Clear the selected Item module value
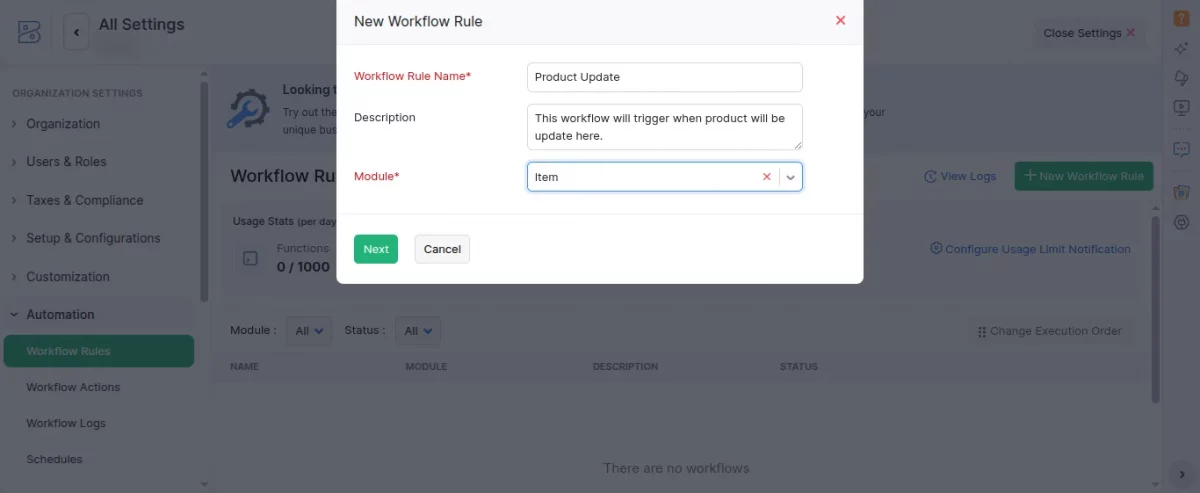The height and width of the screenshot is (493, 1200). (767, 177)
